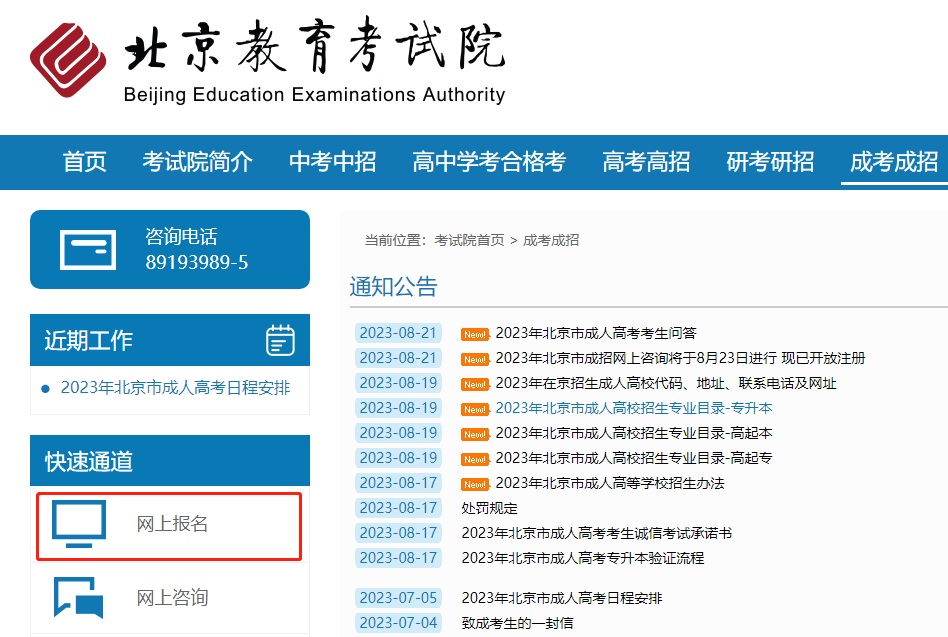948x637 pixels.
Task: Click the calendar icon beside 近期工作
Action: [x=280, y=340]
